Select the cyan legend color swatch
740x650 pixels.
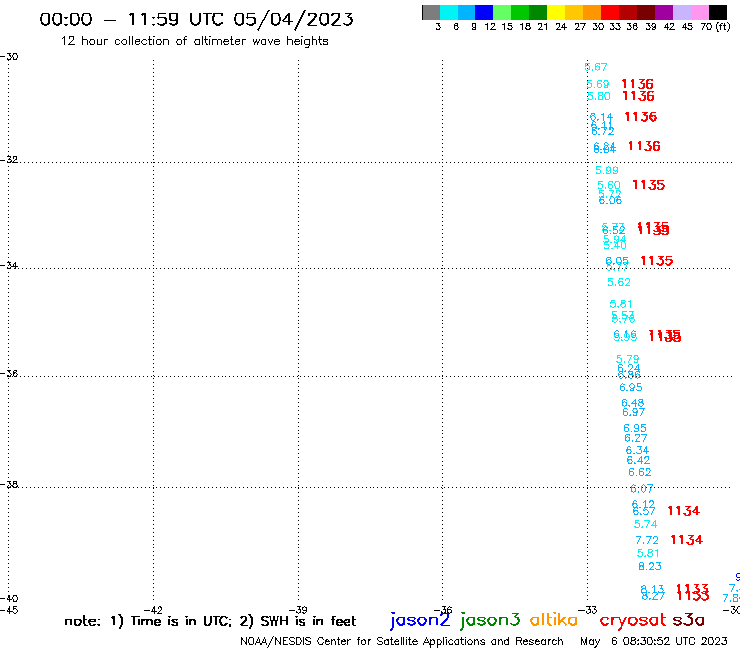(x=449, y=12)
